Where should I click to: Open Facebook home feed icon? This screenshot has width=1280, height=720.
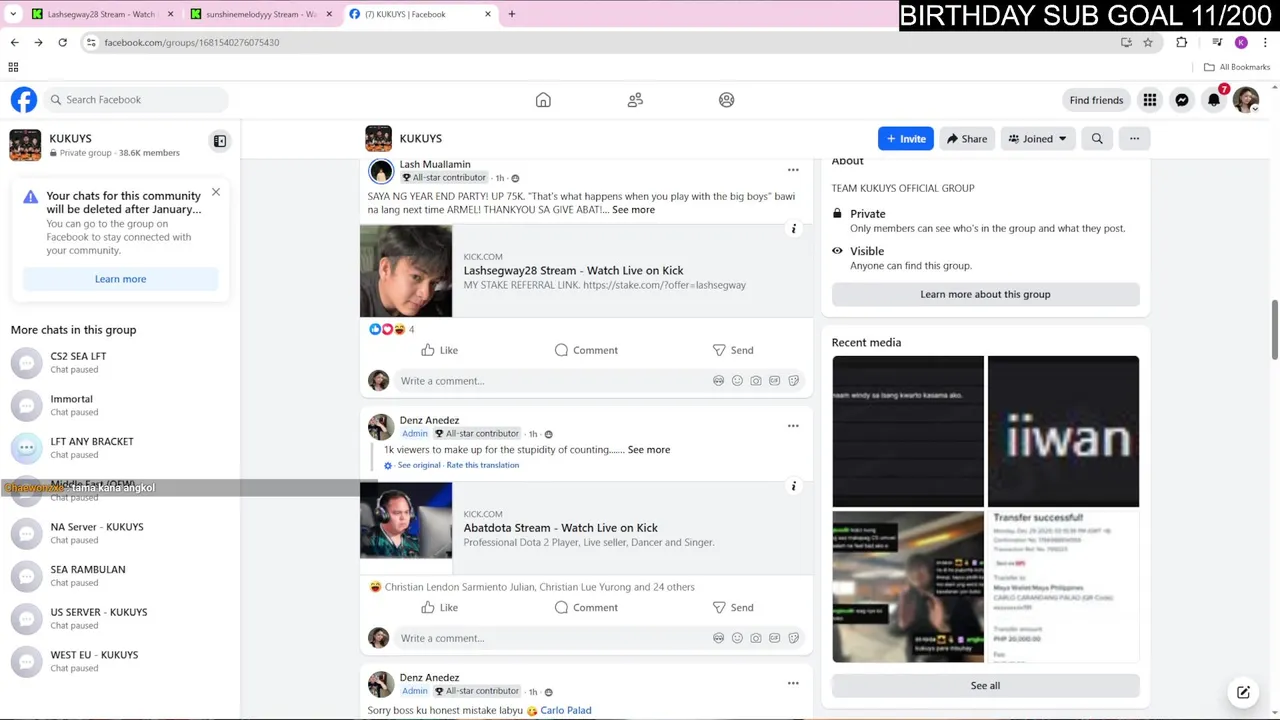coord(543,100)
